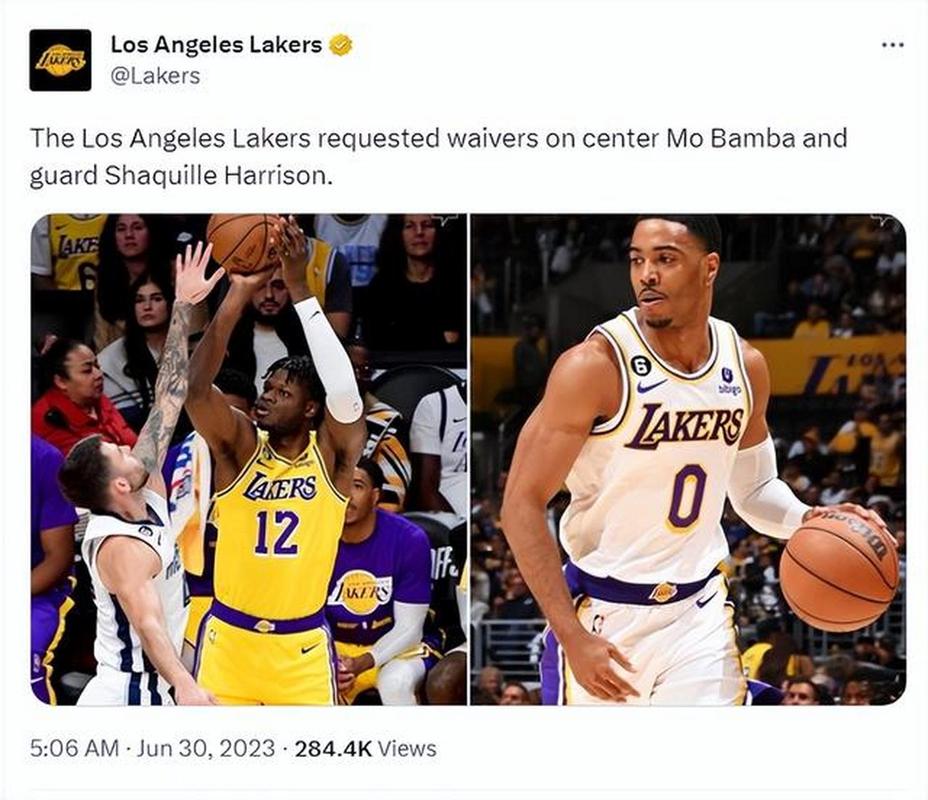
Task: Open the 284.4K Views analytics
Action: point(365,749)
